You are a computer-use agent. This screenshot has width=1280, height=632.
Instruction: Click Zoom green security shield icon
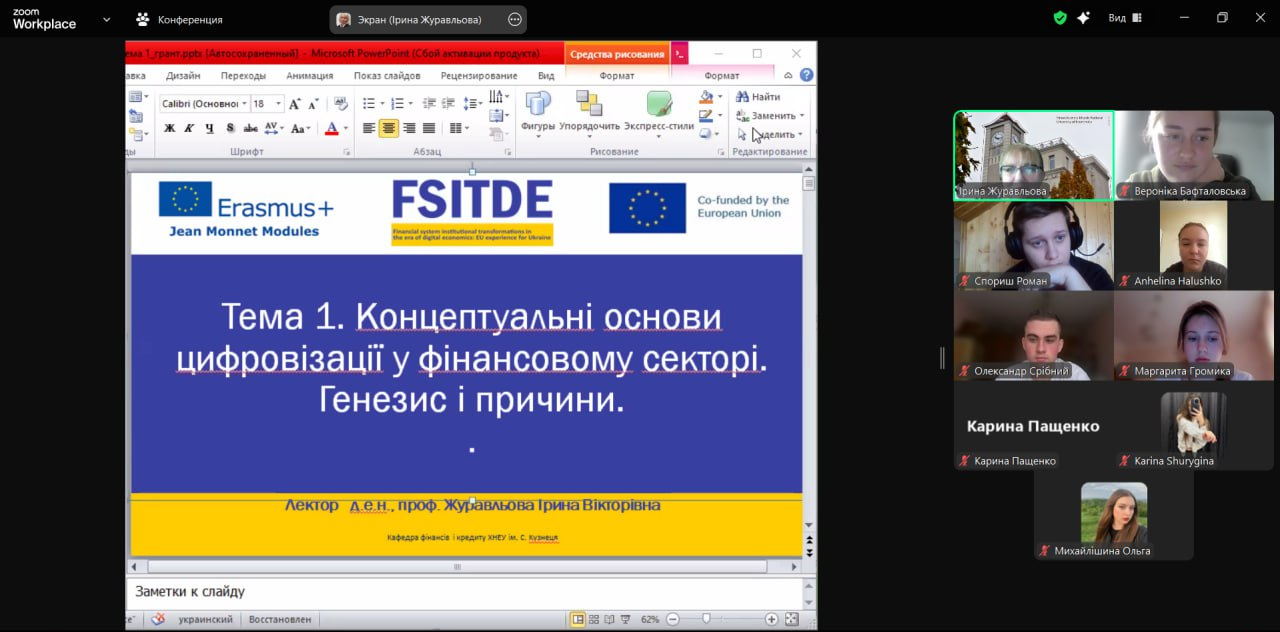1060,18
